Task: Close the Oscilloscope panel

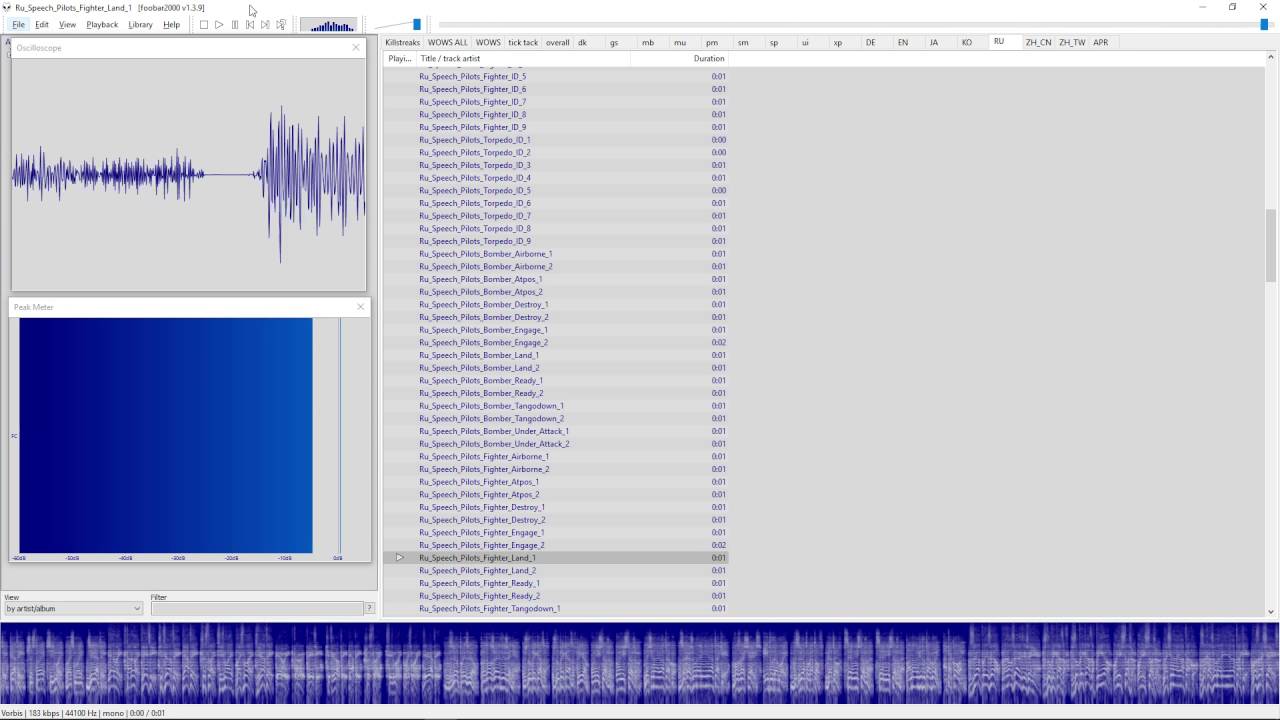Action: [356, 48]
